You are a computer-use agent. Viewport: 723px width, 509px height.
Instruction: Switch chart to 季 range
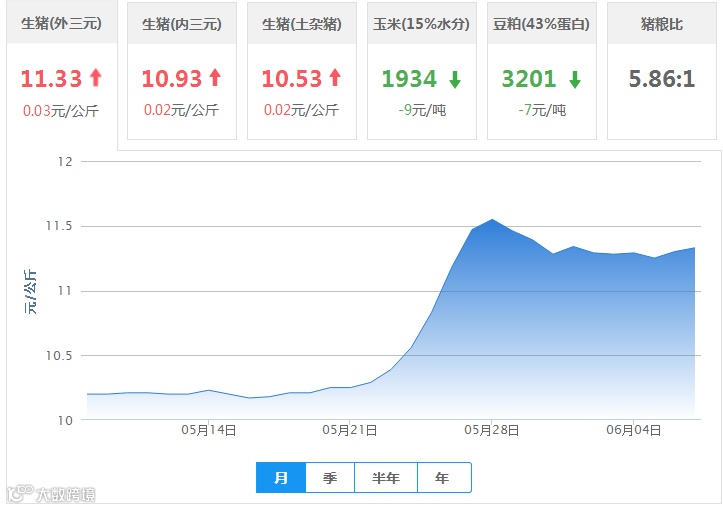(330, 478)
